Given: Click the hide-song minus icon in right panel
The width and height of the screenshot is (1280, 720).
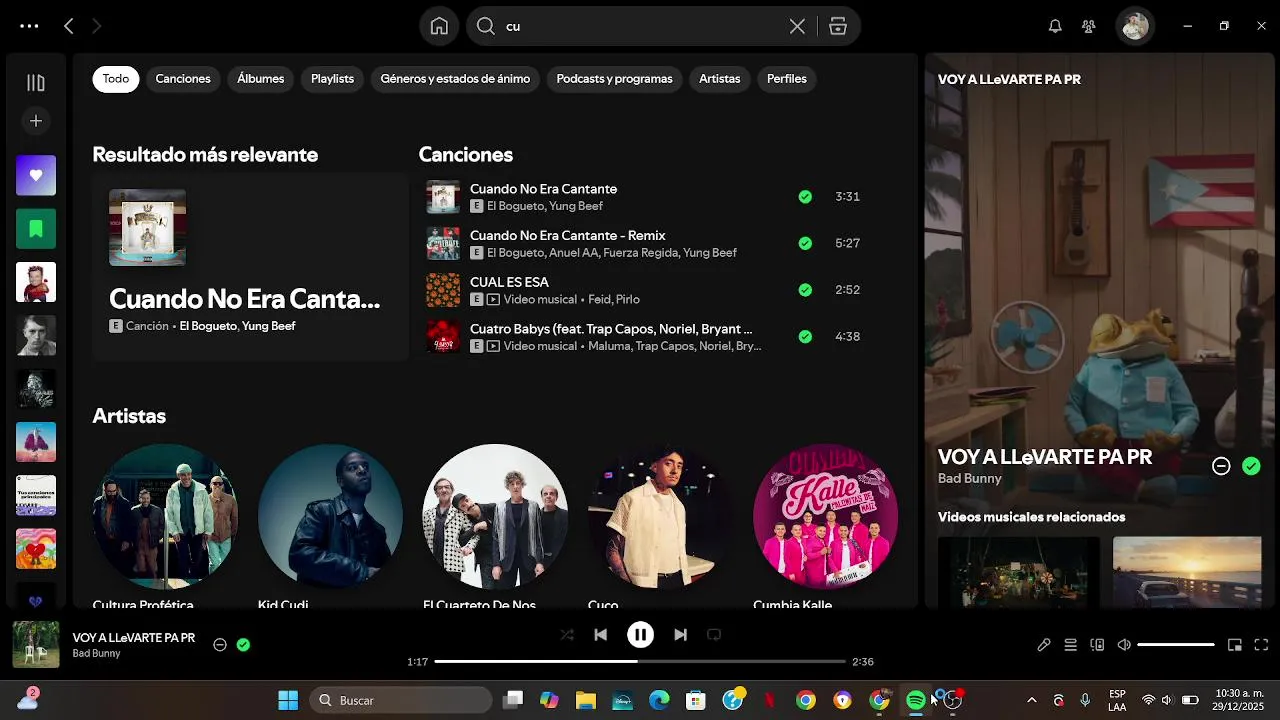Looking at the screenshot, I should [1221, 466].
